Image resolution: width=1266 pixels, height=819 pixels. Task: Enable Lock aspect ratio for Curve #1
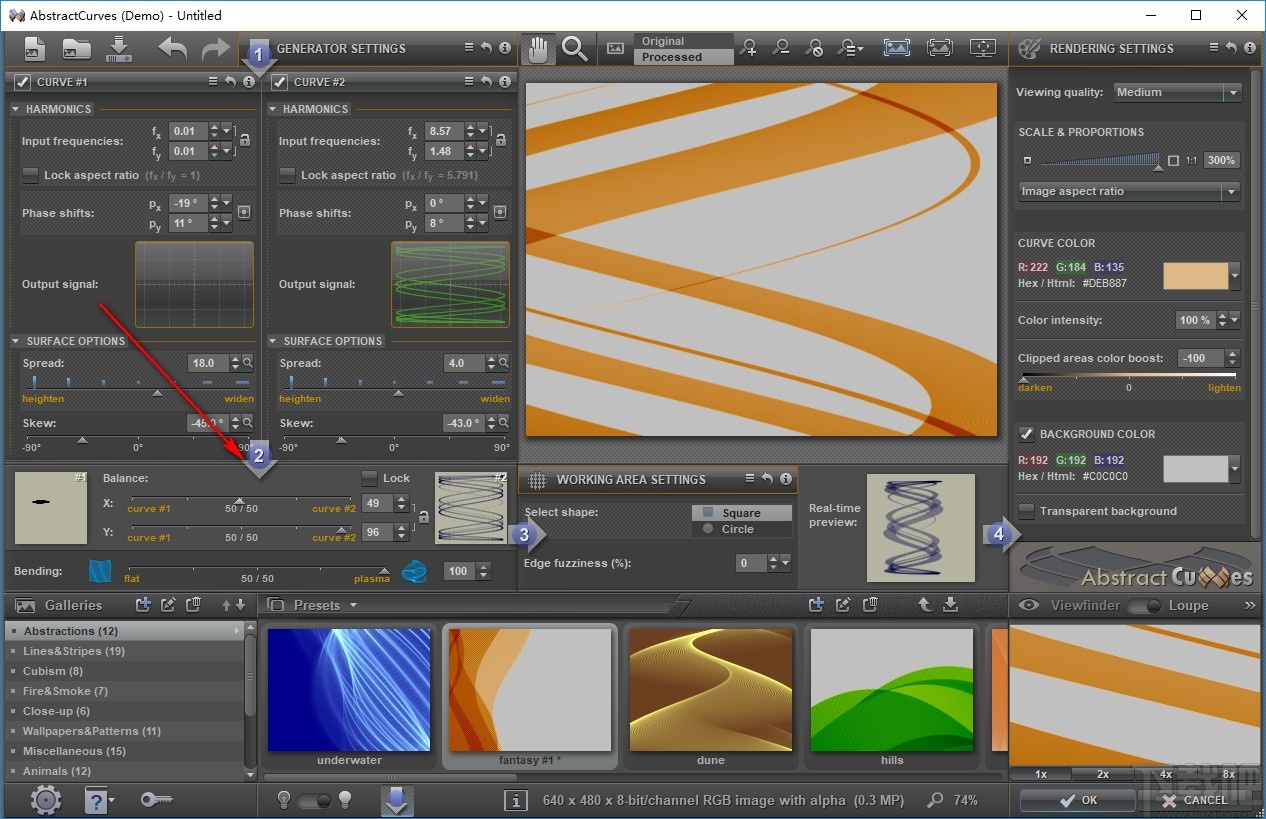pyautogui.click(x=33, y=175)
